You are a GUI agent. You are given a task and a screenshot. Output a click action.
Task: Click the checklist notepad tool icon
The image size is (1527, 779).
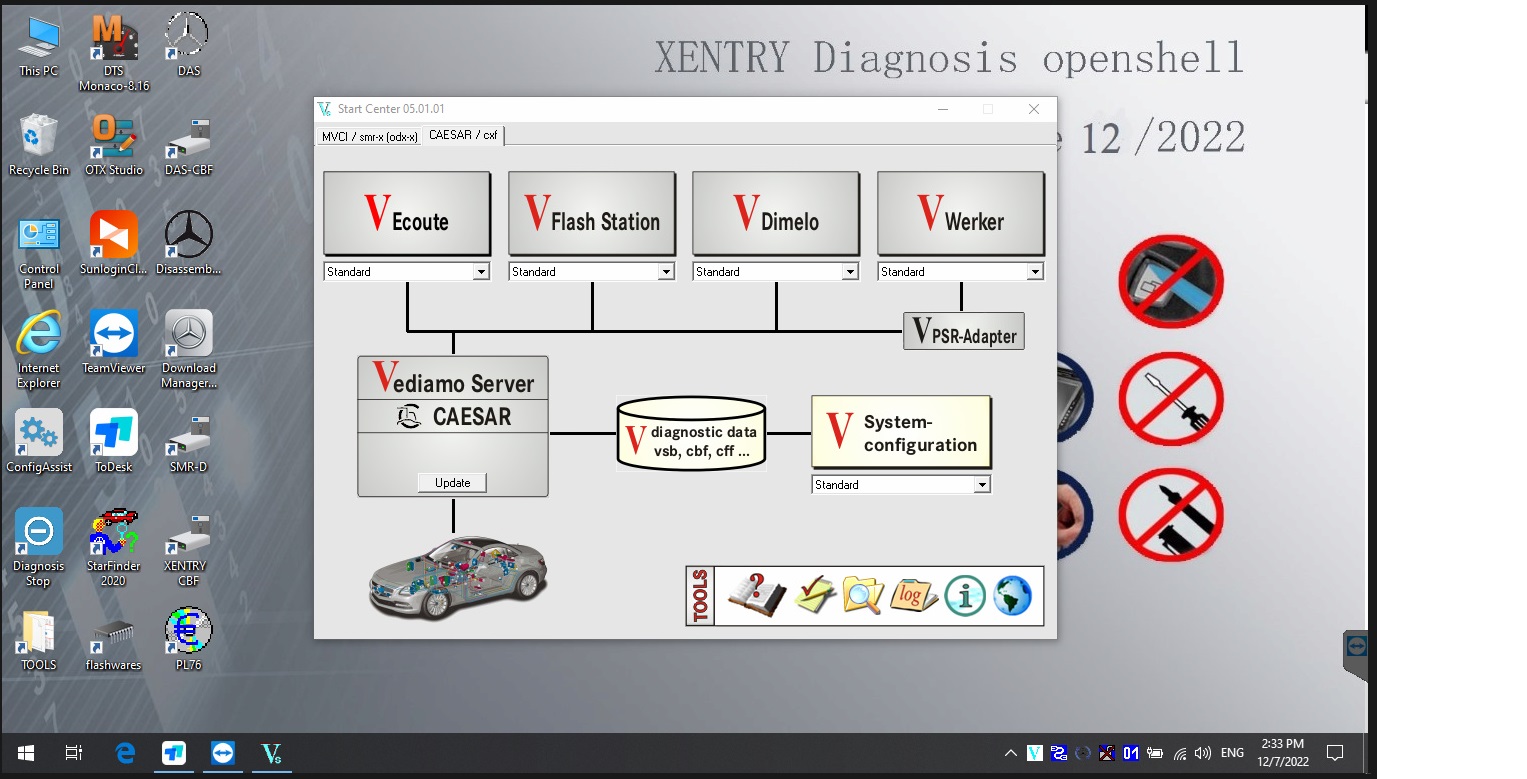pyautogui.click(x=815, y=596)
